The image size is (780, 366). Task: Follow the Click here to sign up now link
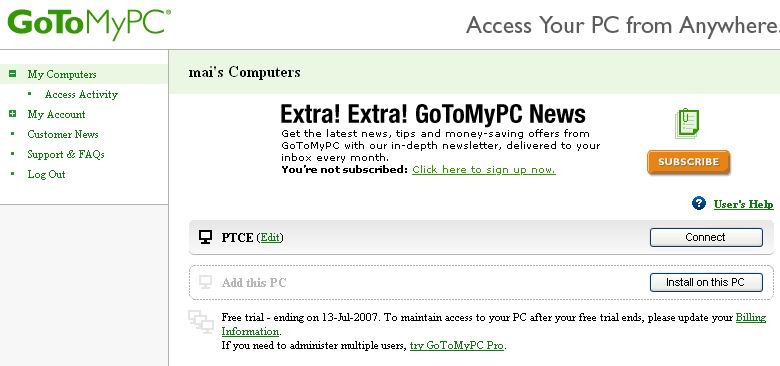pyautogui.click(x=484, y=170)
